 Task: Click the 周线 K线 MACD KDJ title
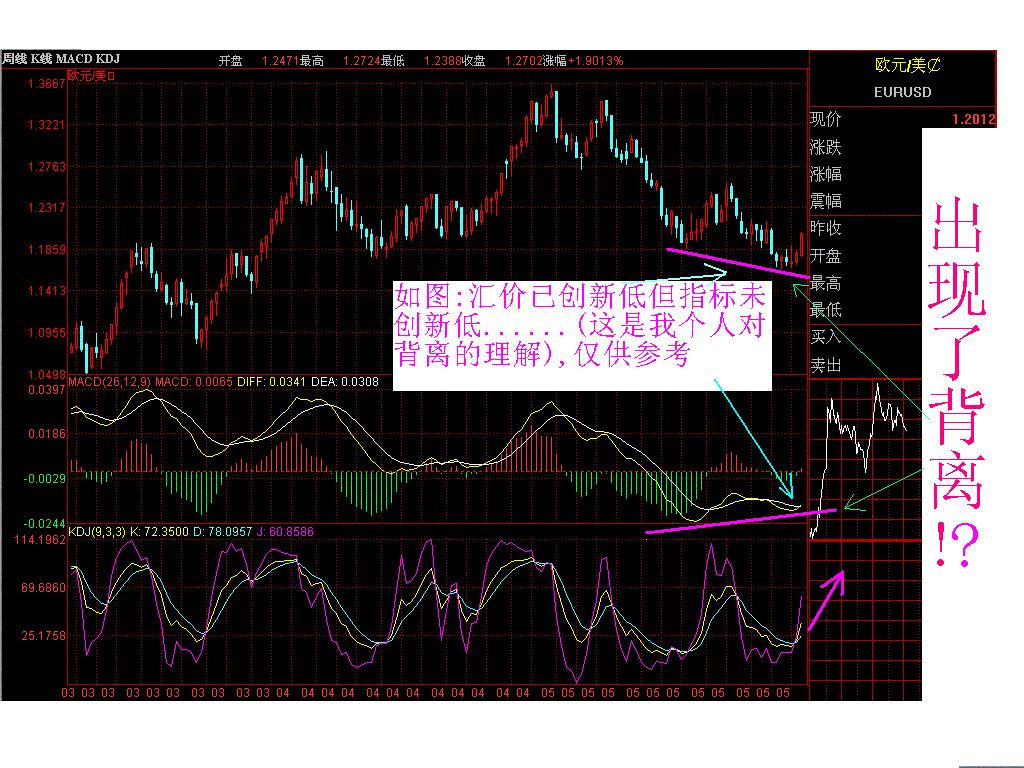tap(61, 59)
